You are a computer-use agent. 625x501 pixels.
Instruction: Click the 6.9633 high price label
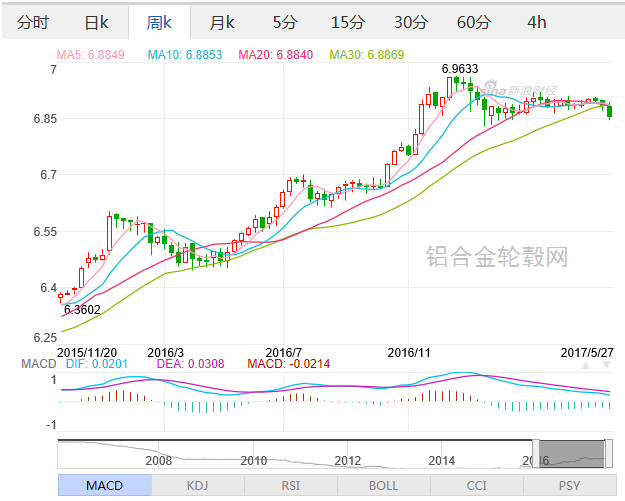click(460, 69)
